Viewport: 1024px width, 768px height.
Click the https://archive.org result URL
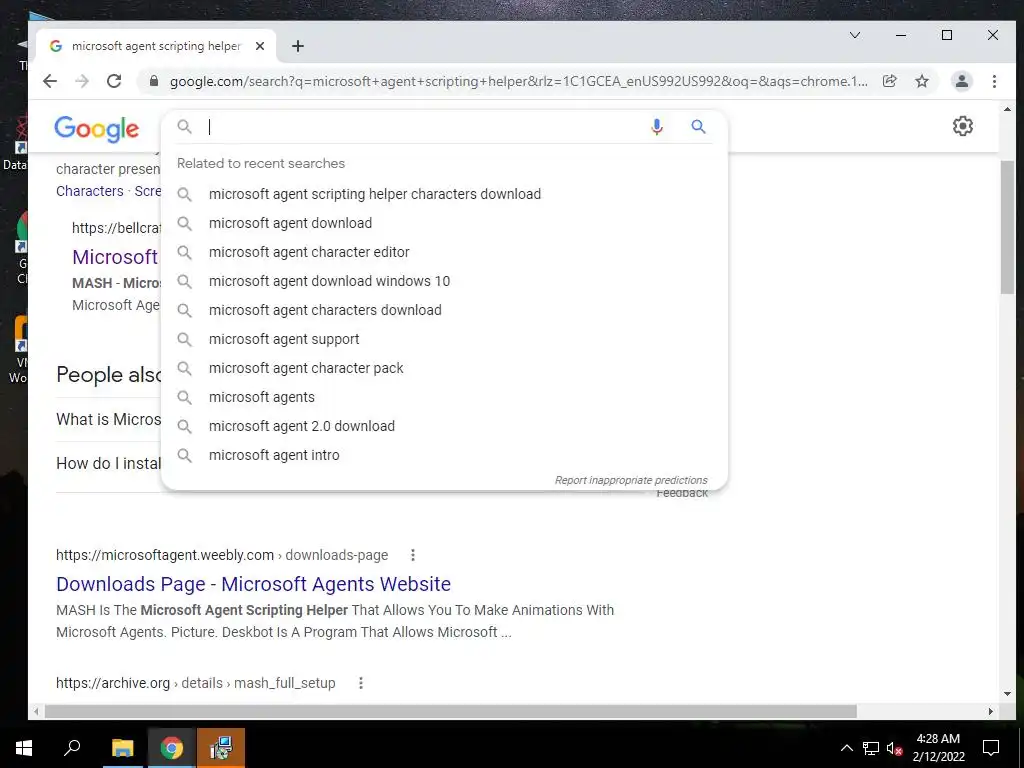click(196, 683)
